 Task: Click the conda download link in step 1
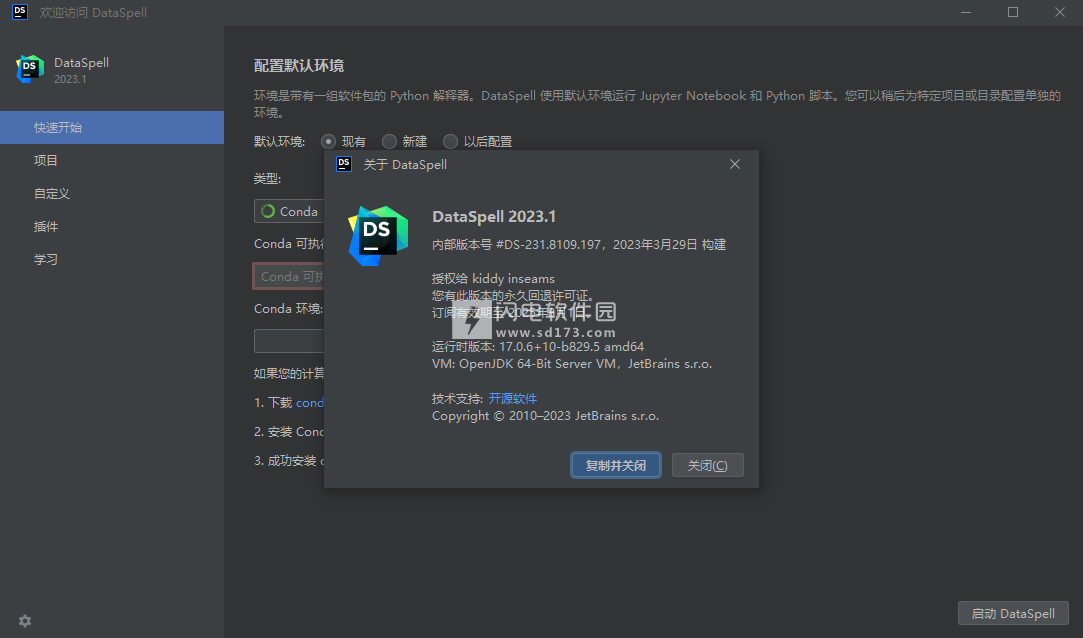(310, 403)
